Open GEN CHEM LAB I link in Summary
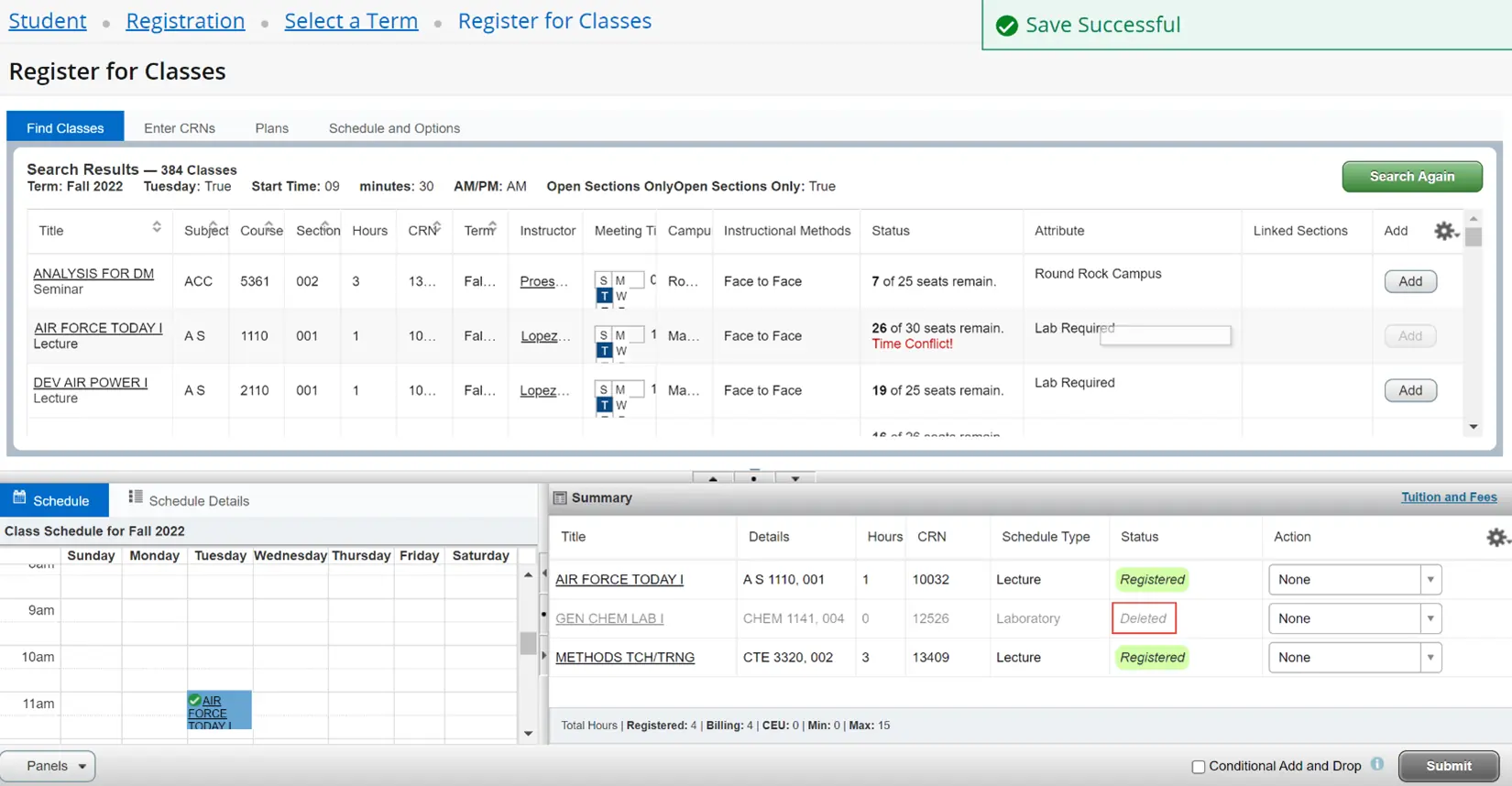This screenshot has height=786, width=1512. 609,618
